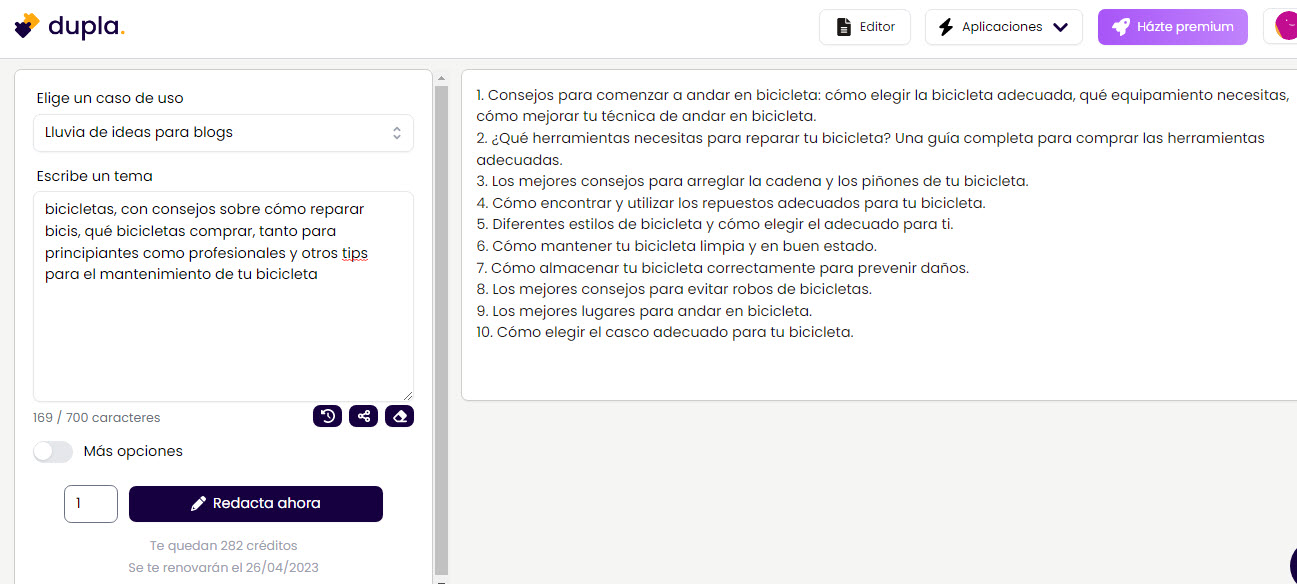Click the misspelled word tips in the topic

tap(355, 253)
